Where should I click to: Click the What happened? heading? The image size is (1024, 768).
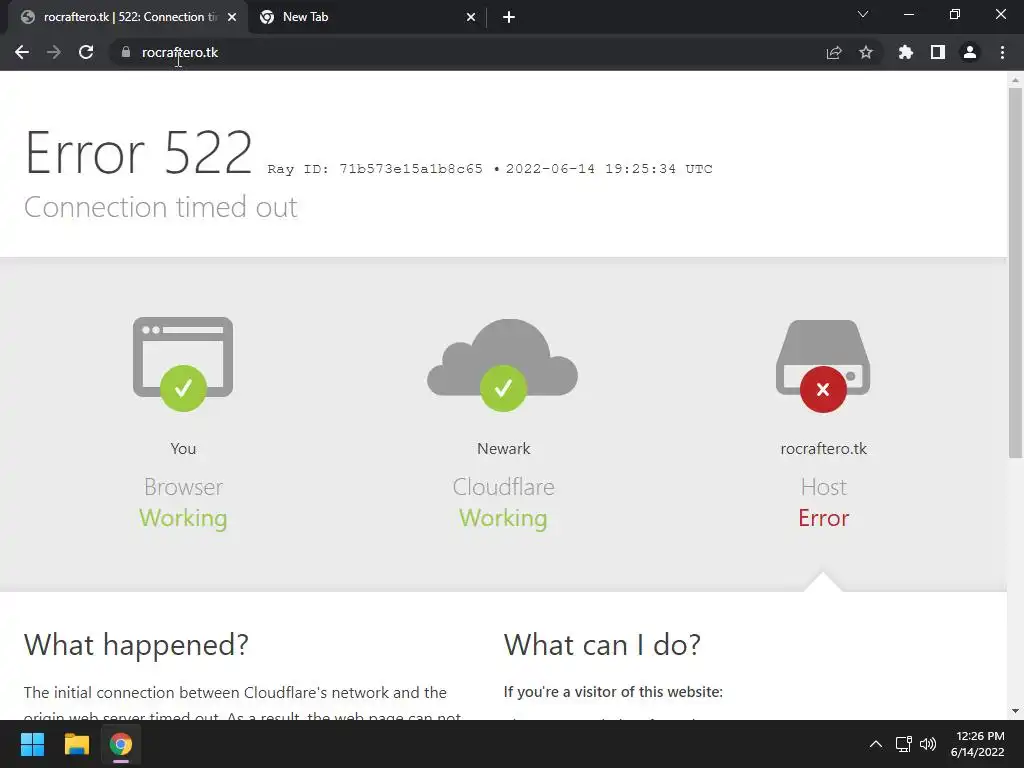tap(136, 645)
